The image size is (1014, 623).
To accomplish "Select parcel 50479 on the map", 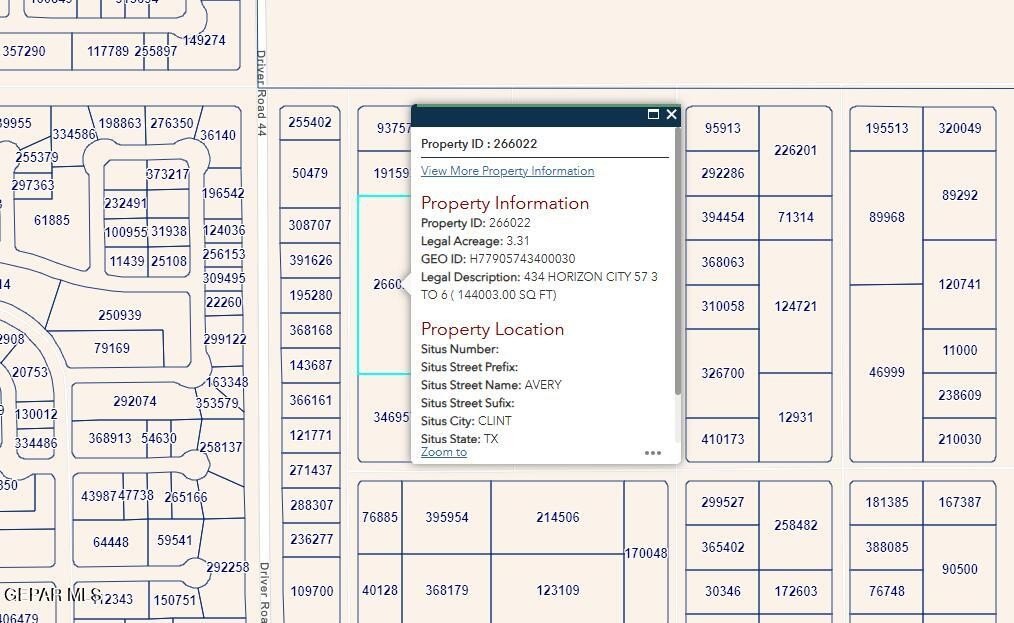I will pos(310,173).
